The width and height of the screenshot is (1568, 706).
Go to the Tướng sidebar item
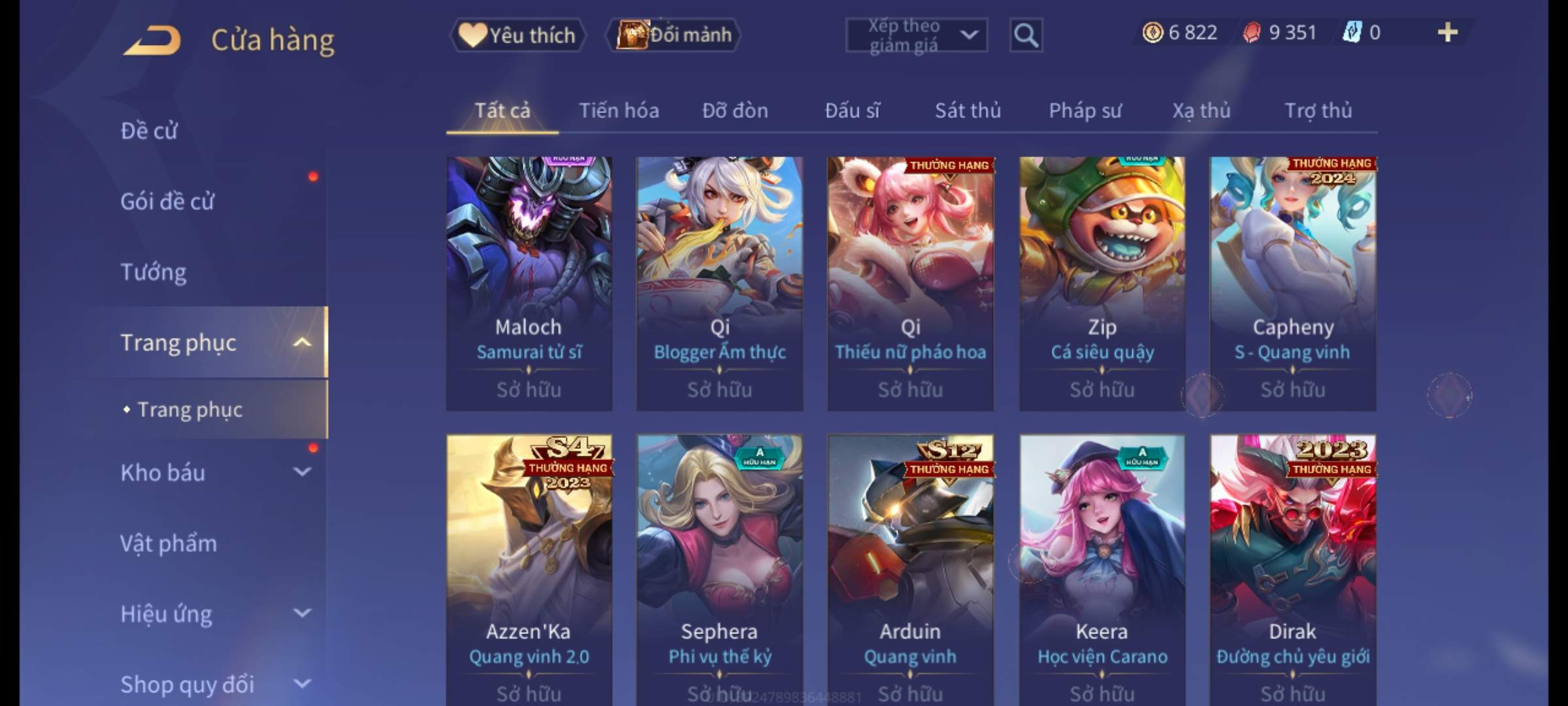(154, 272)
